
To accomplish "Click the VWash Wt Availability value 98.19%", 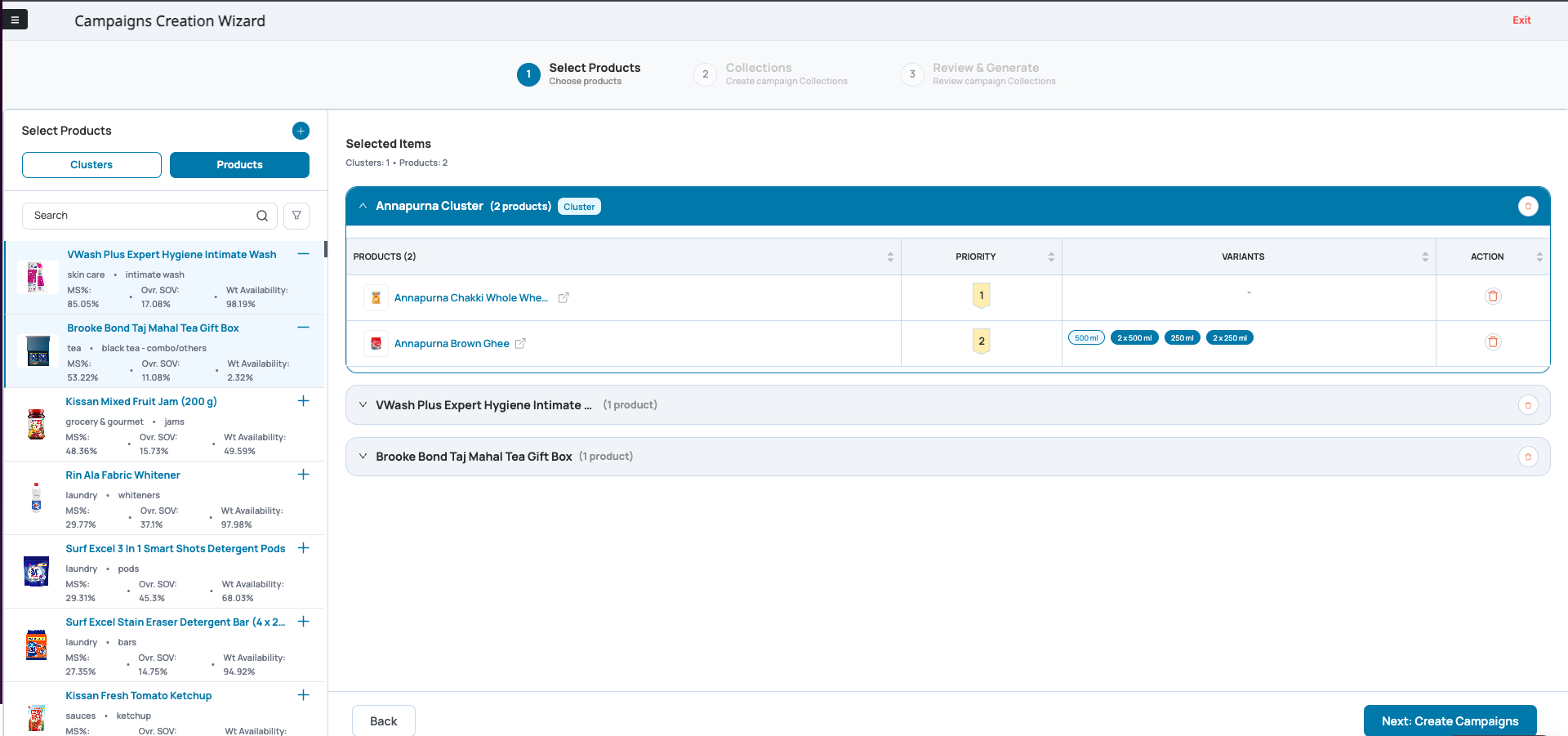I will (241, 304).
